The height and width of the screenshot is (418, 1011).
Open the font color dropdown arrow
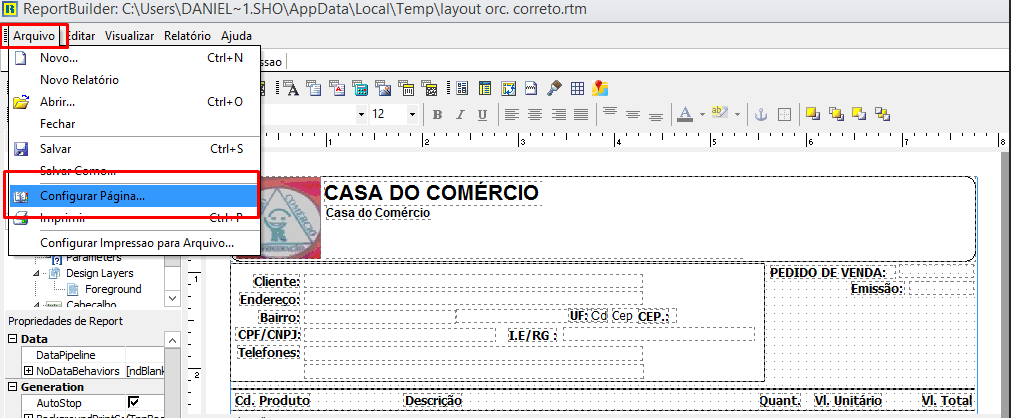[702, 114]
